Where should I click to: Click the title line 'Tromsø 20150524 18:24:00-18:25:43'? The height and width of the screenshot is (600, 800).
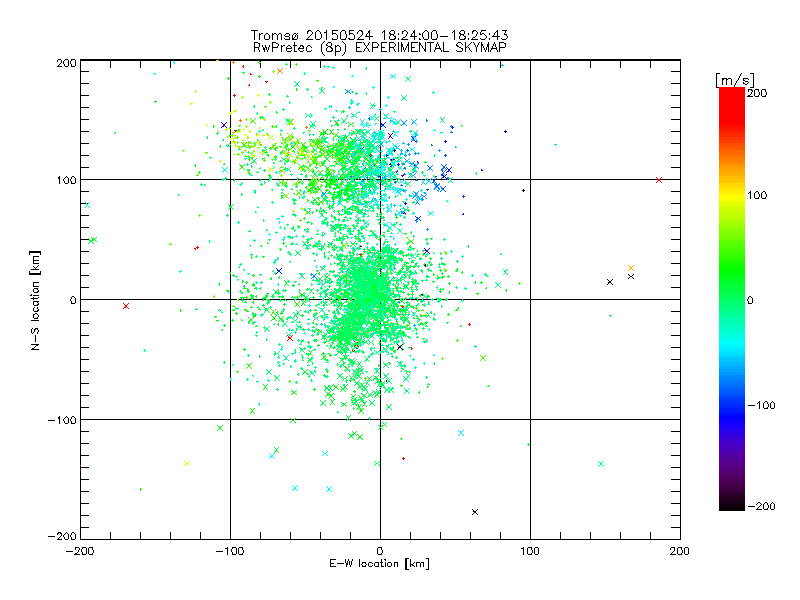click(379, 35)
